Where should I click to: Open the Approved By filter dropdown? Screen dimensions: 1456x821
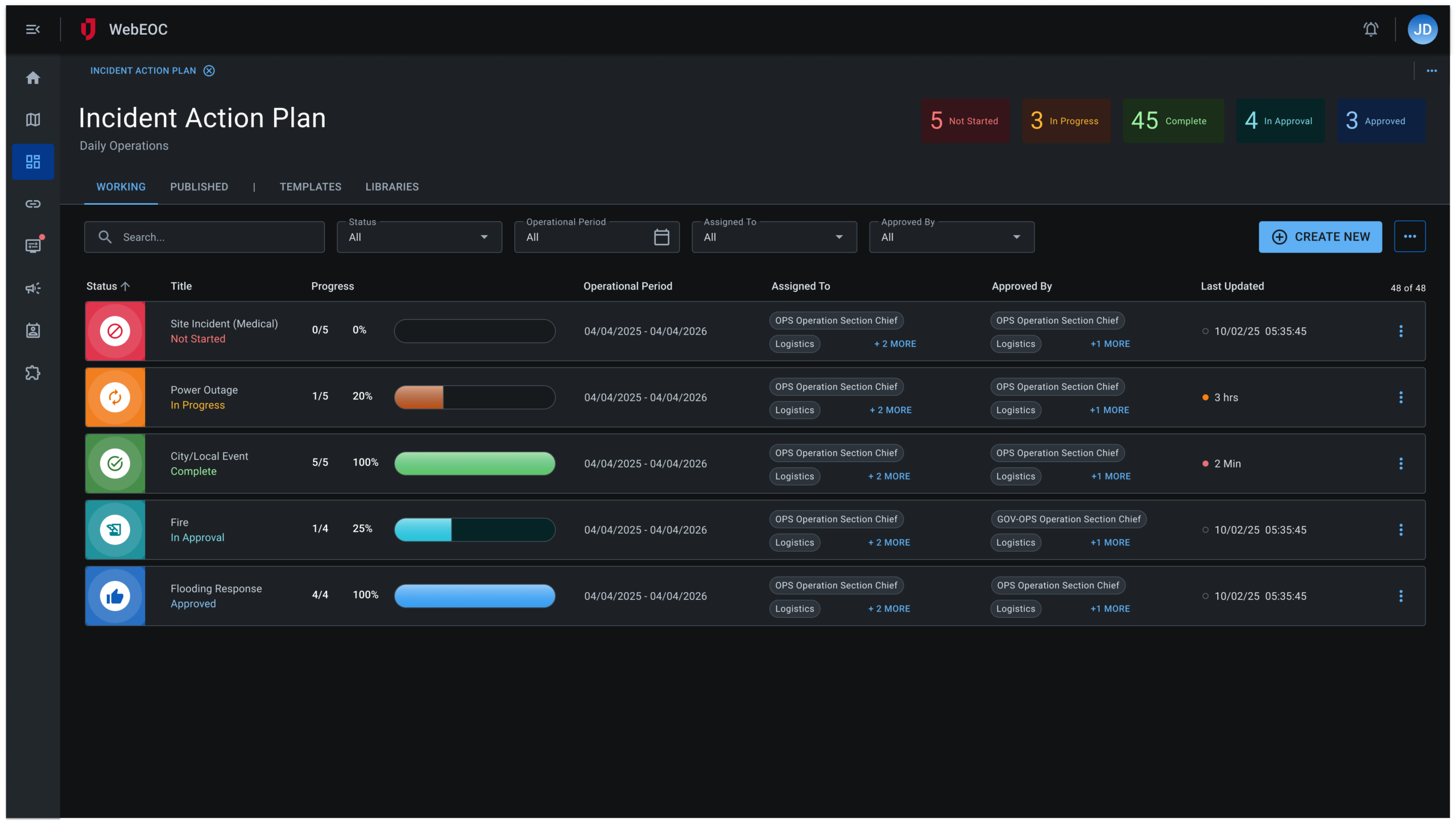952,237
